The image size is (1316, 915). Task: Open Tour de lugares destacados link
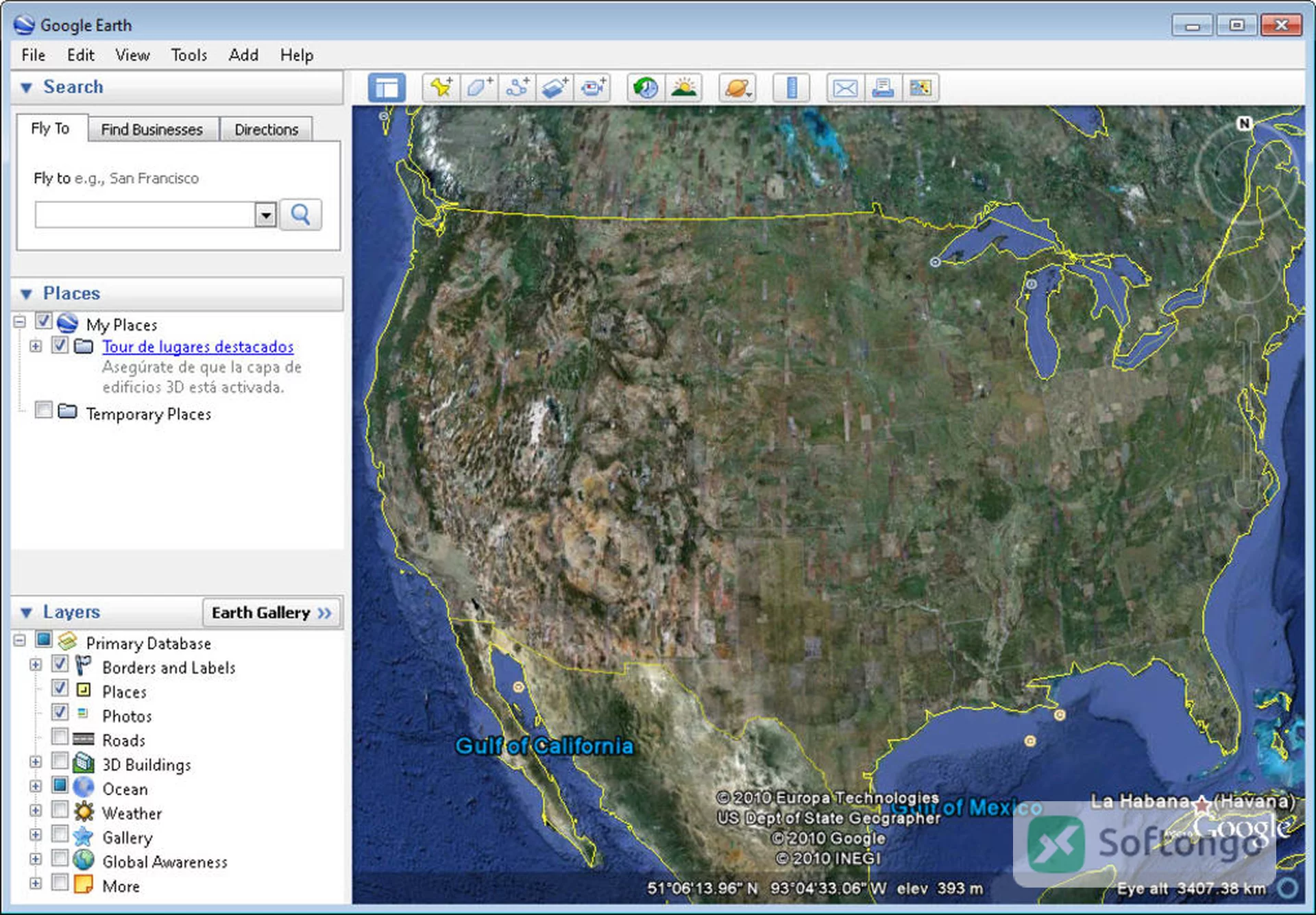point(198,347)
